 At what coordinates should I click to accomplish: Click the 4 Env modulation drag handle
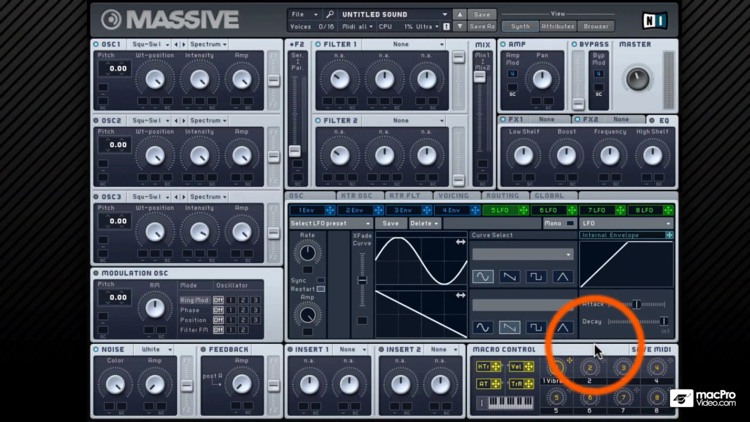coord(475,210)
